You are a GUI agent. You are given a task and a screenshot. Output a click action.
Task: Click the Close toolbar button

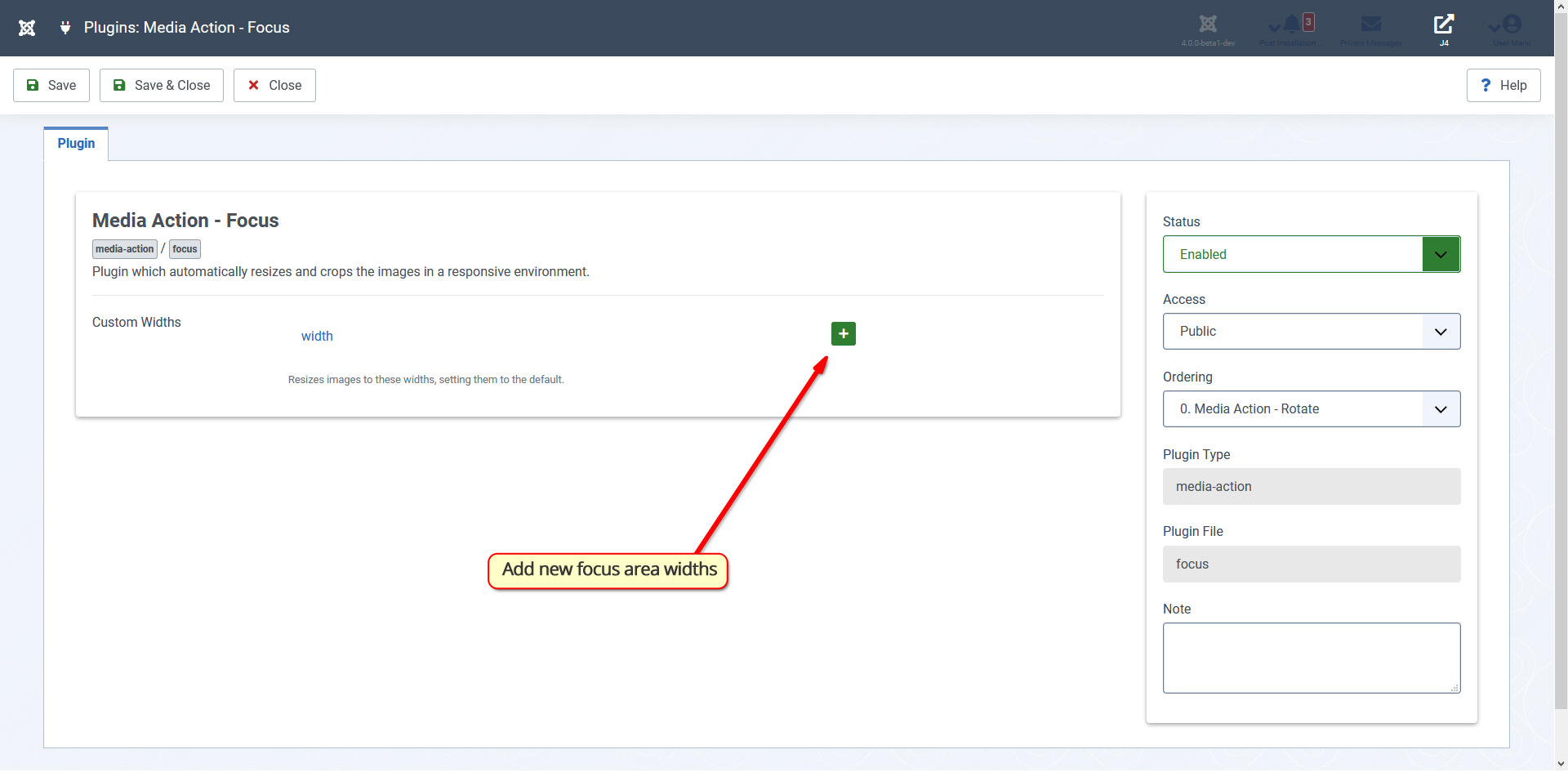274,86
